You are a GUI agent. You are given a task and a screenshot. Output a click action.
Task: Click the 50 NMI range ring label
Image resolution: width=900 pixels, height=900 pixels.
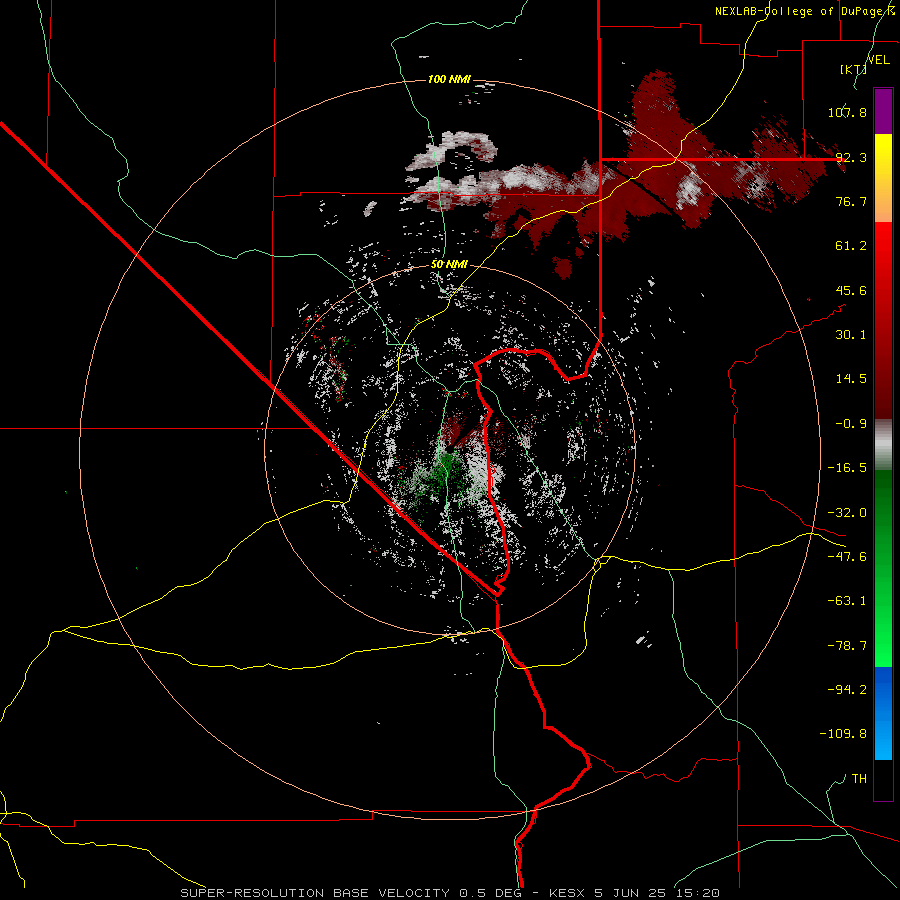pos(449,264)
